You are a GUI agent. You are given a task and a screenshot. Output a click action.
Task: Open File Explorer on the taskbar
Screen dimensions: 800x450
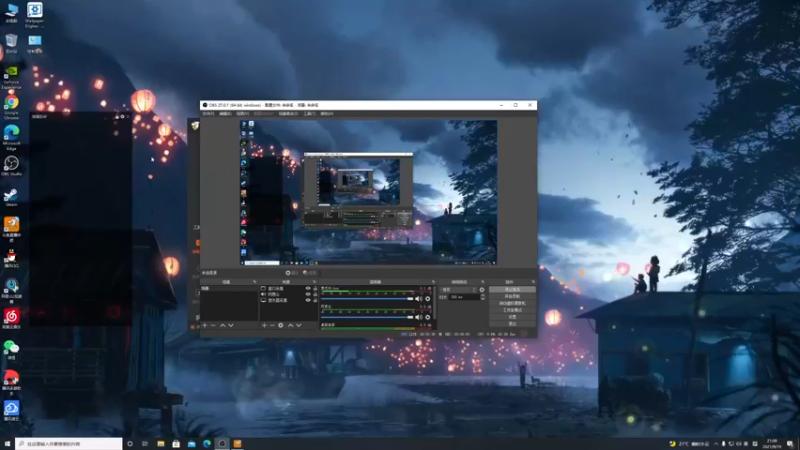click(161, 444)
